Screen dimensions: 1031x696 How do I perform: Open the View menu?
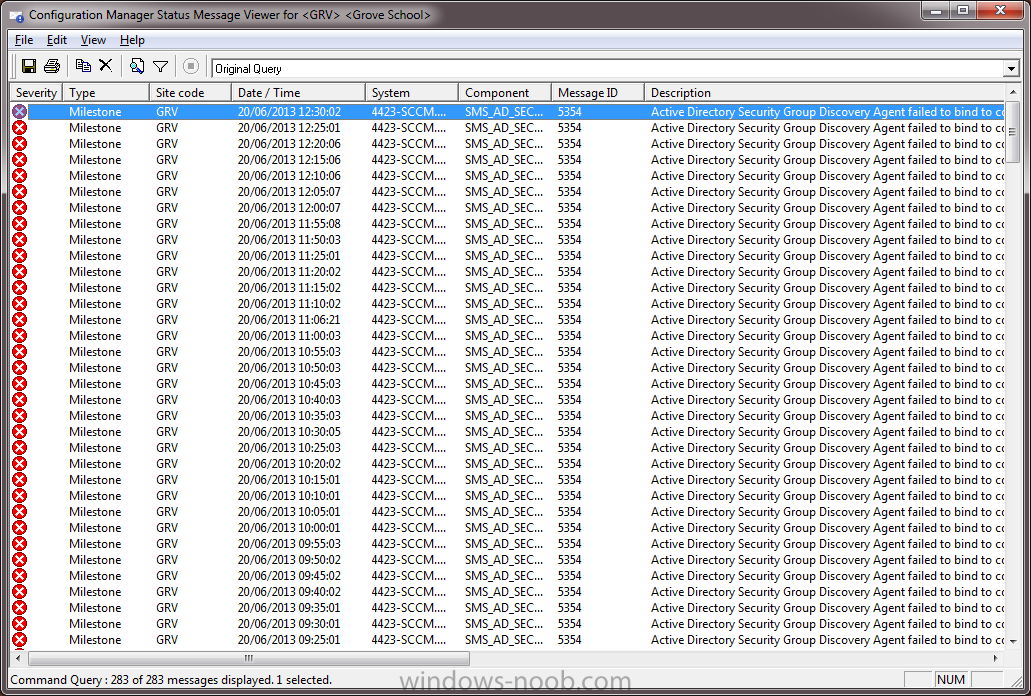(93, 40)
